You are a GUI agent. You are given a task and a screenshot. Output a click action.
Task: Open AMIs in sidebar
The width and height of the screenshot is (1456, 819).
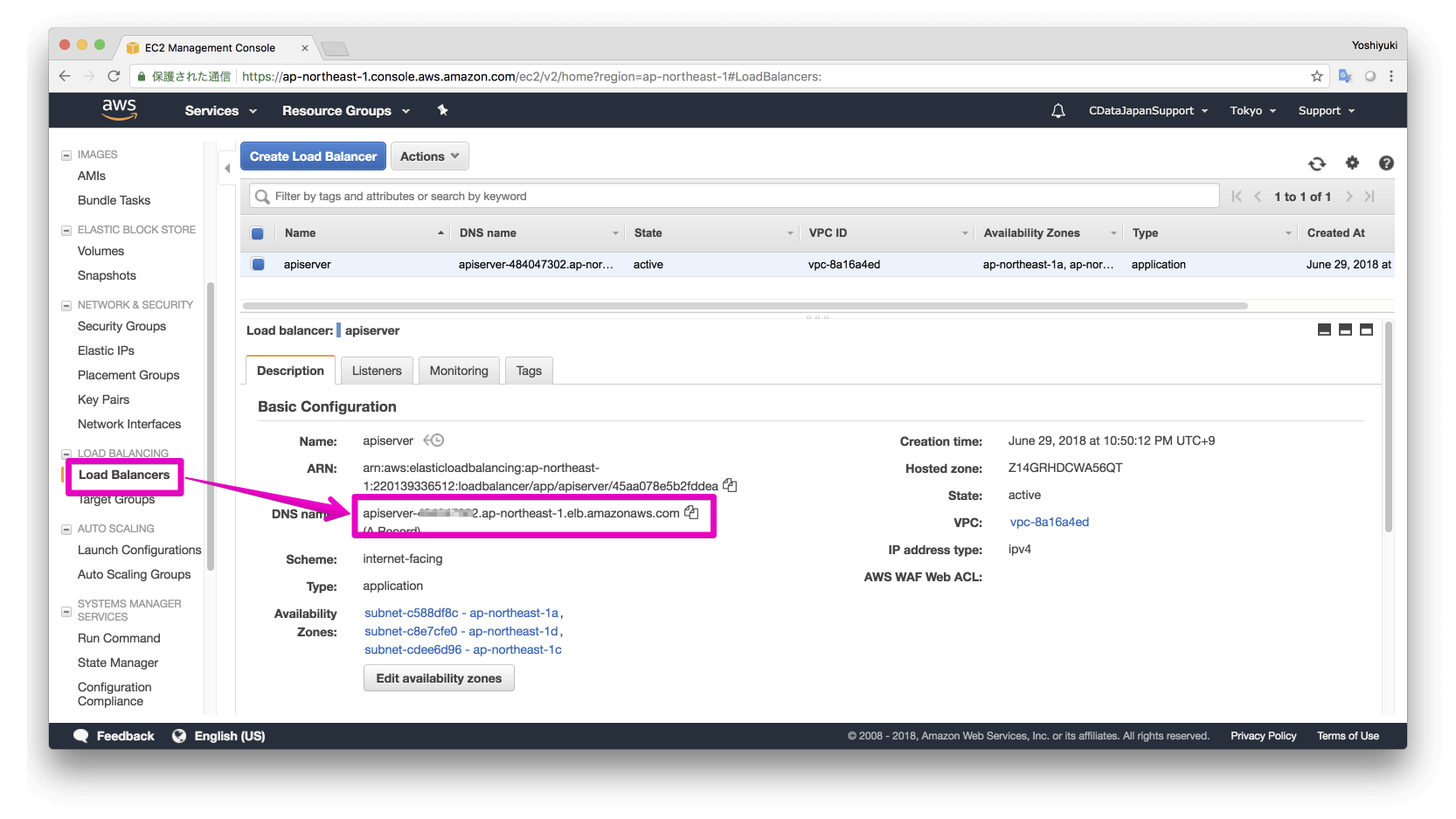click(91, 176)
